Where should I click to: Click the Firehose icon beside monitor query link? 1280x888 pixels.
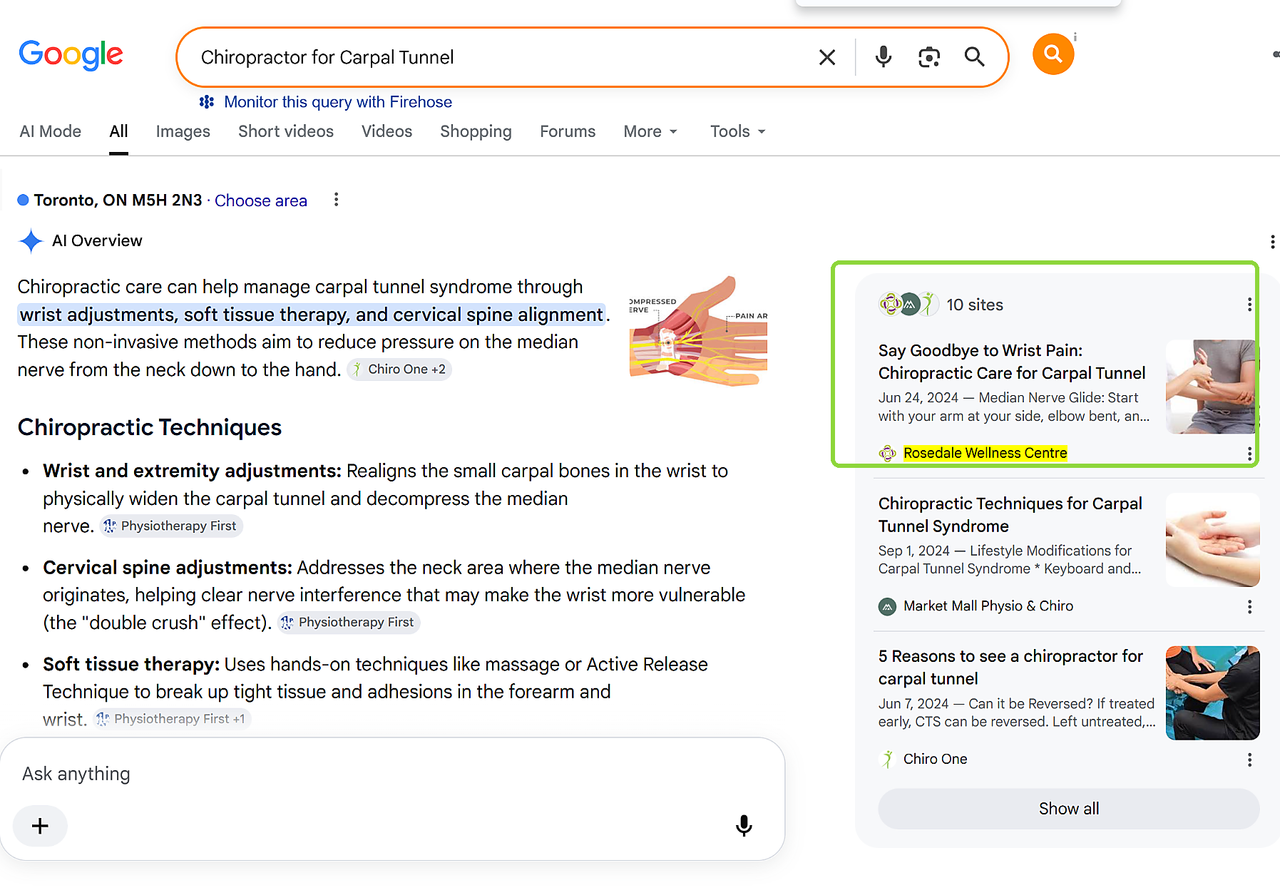click(207, 102)
